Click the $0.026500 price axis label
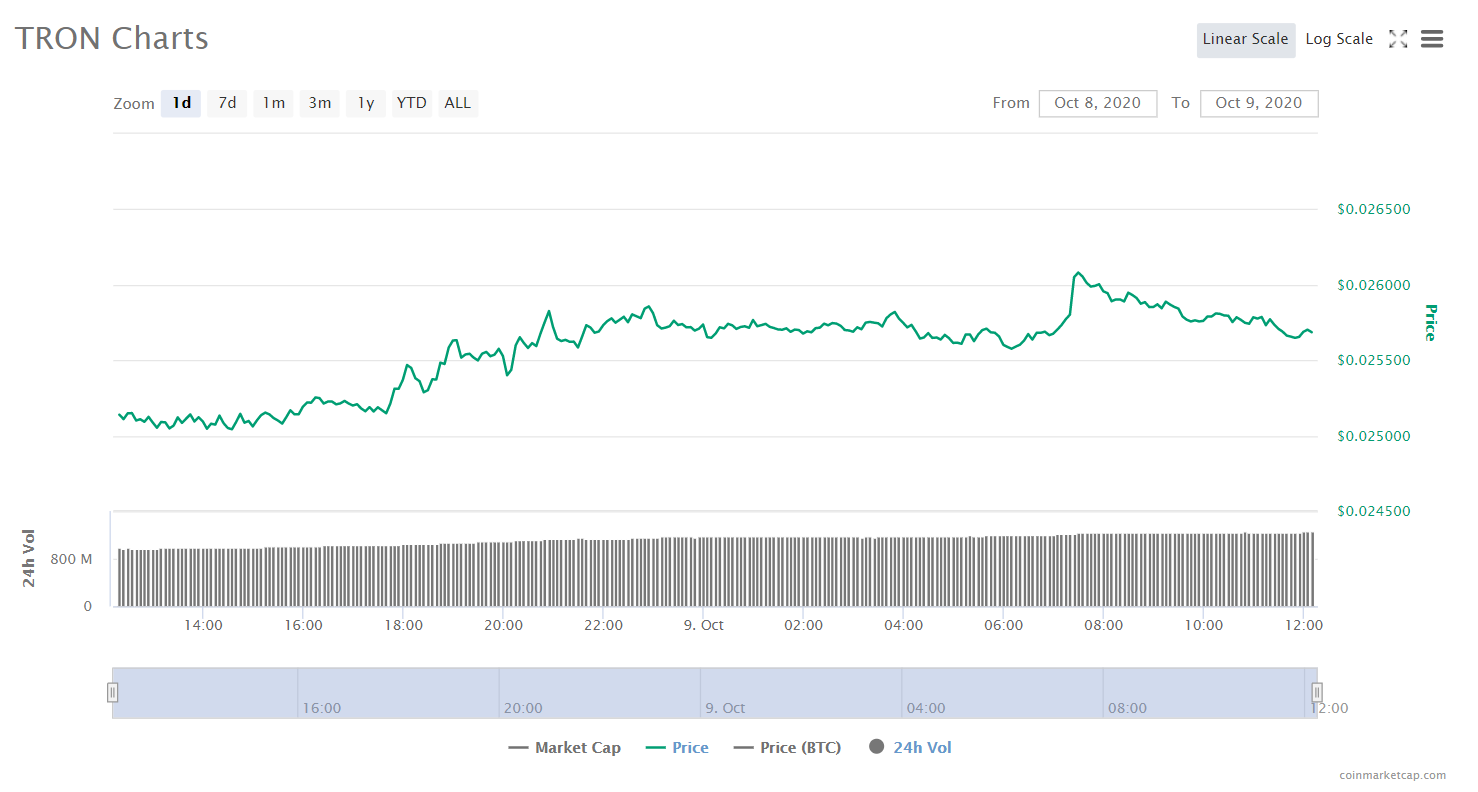 tap(1374, 209)
